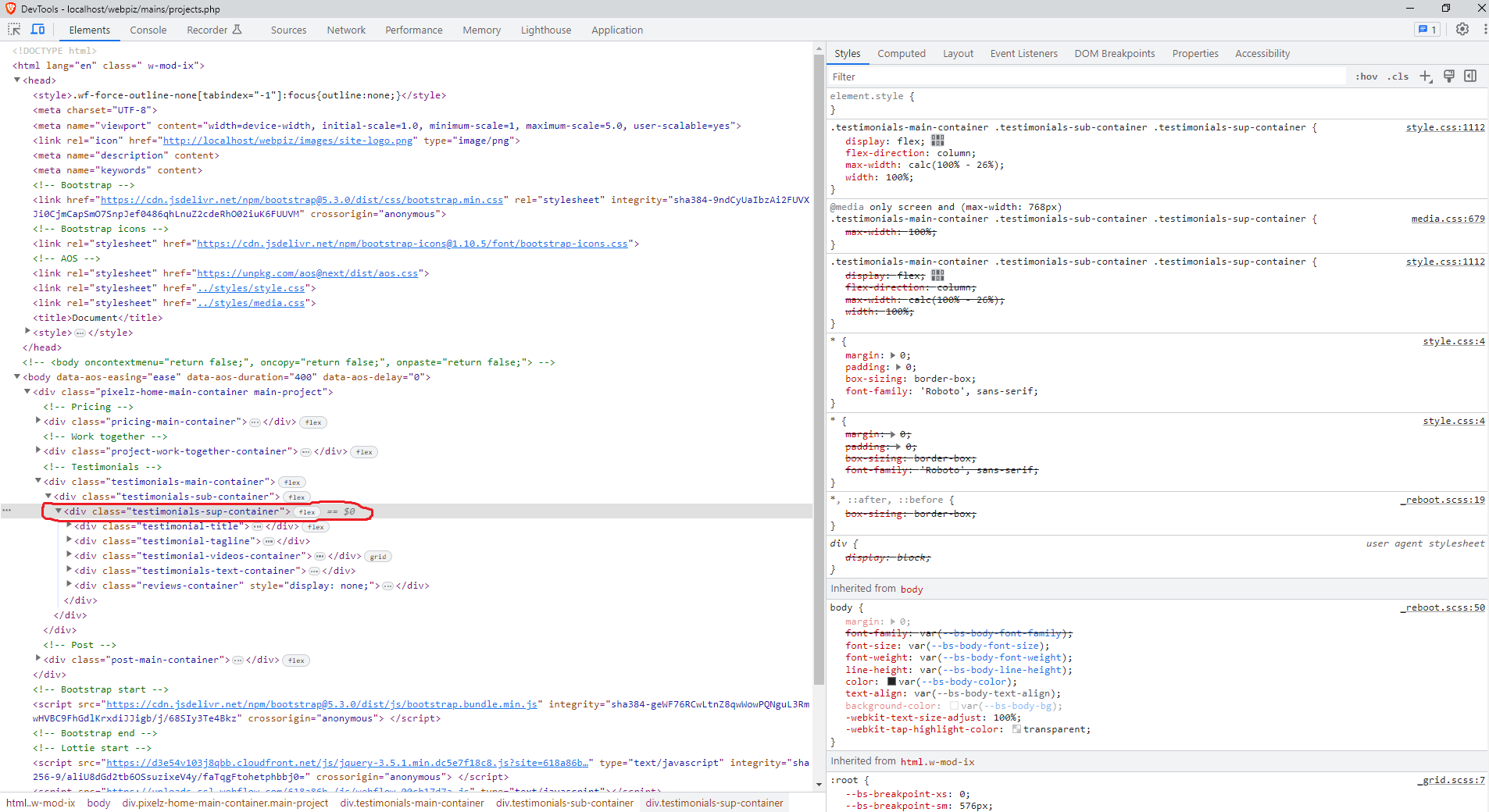Open the issues counter badge
1489x812 pixels.
click(x=1427, y=30)
